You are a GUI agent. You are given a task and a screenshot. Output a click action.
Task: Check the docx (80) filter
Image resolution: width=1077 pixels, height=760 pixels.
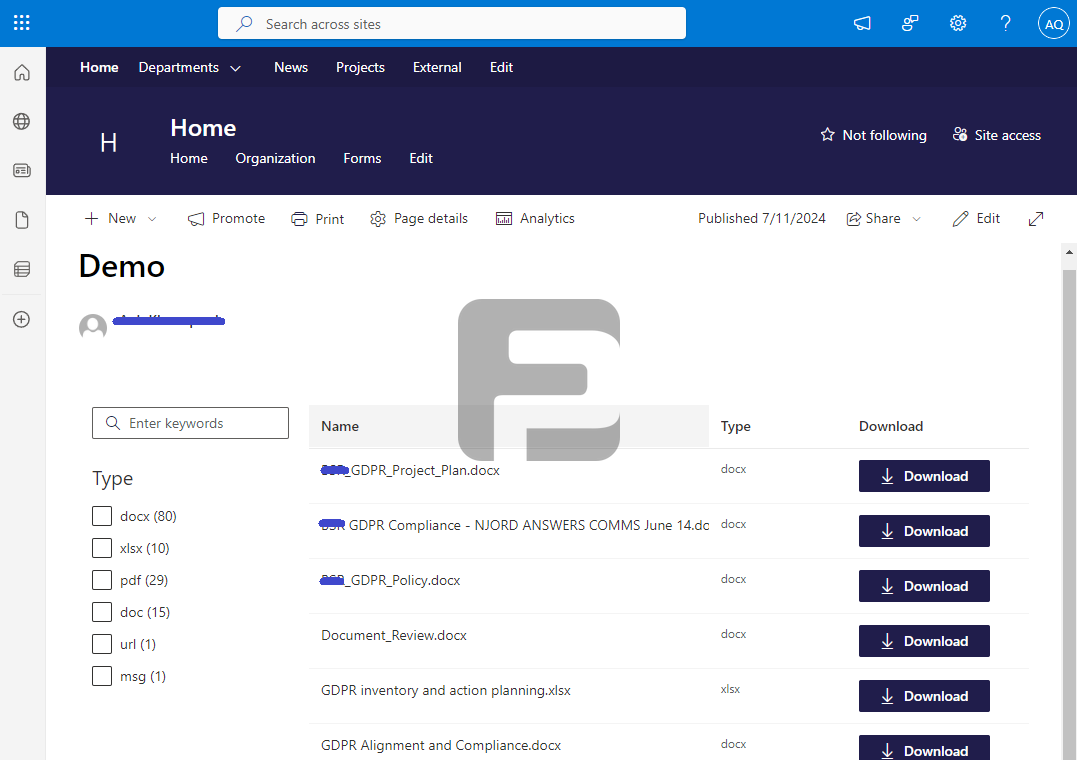101,515
